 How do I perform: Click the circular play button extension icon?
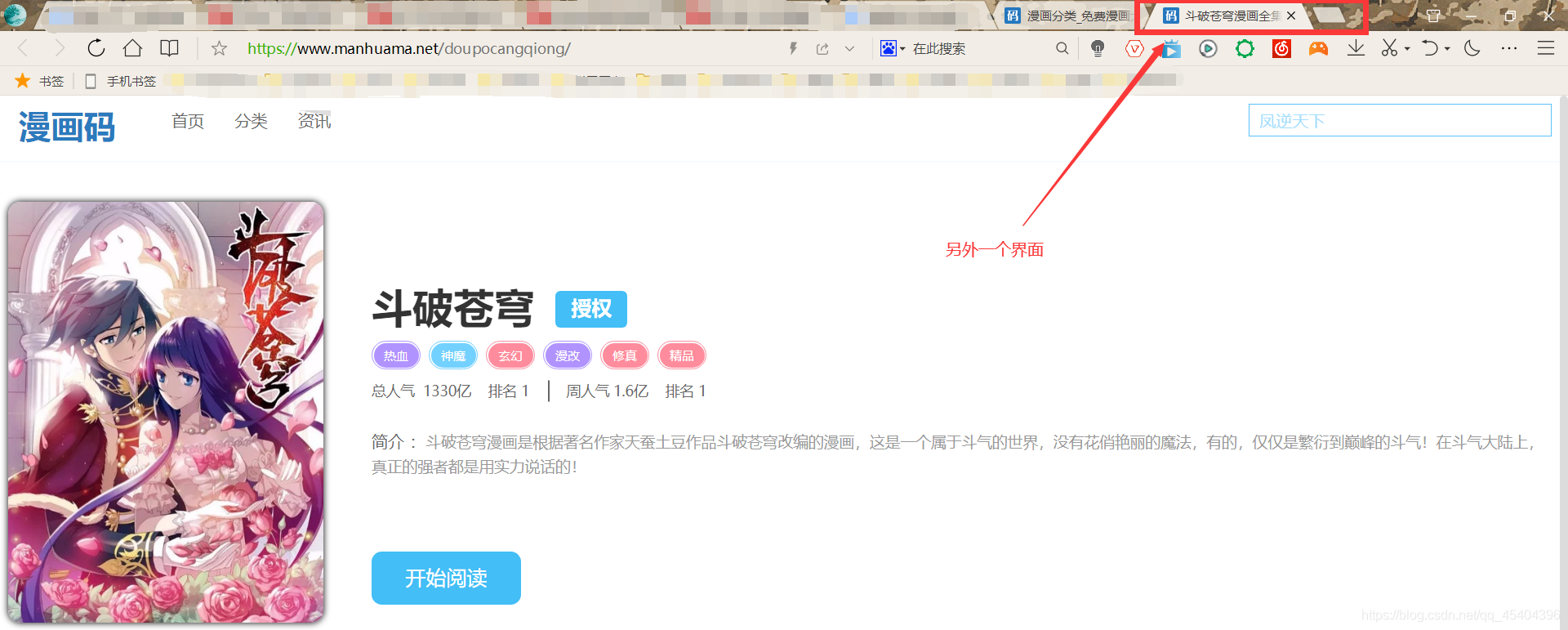[x=1208, y=49]
